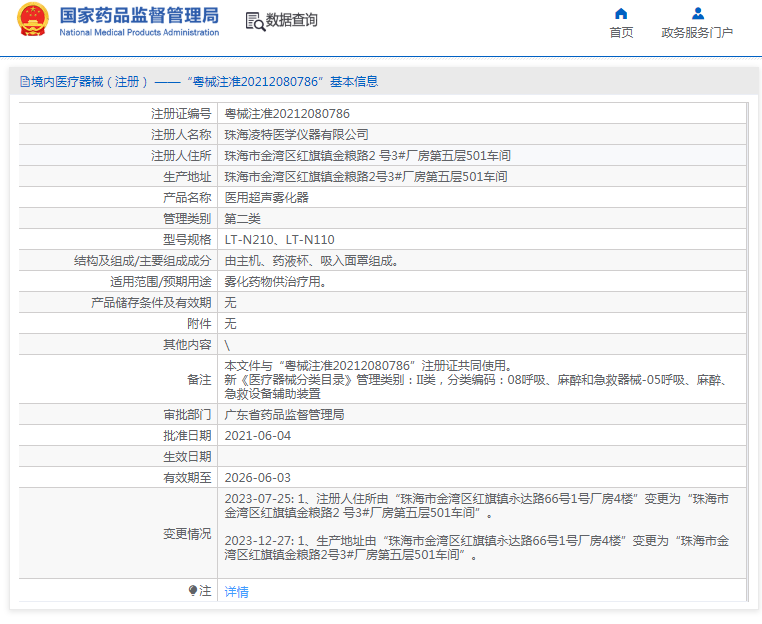Click the 2023-07-25 change record
The width and height of the screenshot is (762, 624).
[477, 505]
